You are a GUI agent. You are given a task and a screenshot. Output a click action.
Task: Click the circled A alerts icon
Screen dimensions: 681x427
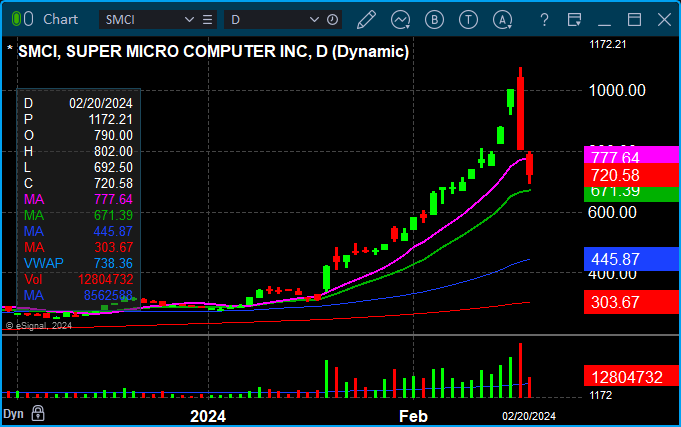coord(502,20)
